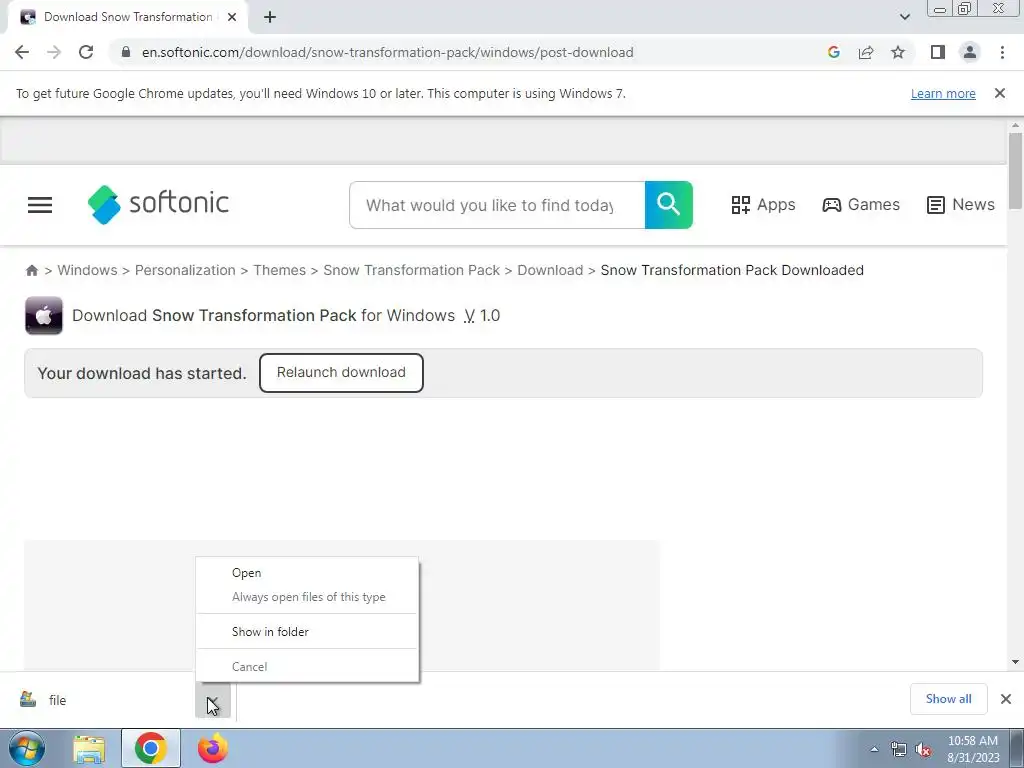Click Show all downloads
The height and width of the screenshot is (768, 1024).
[948, 699]
